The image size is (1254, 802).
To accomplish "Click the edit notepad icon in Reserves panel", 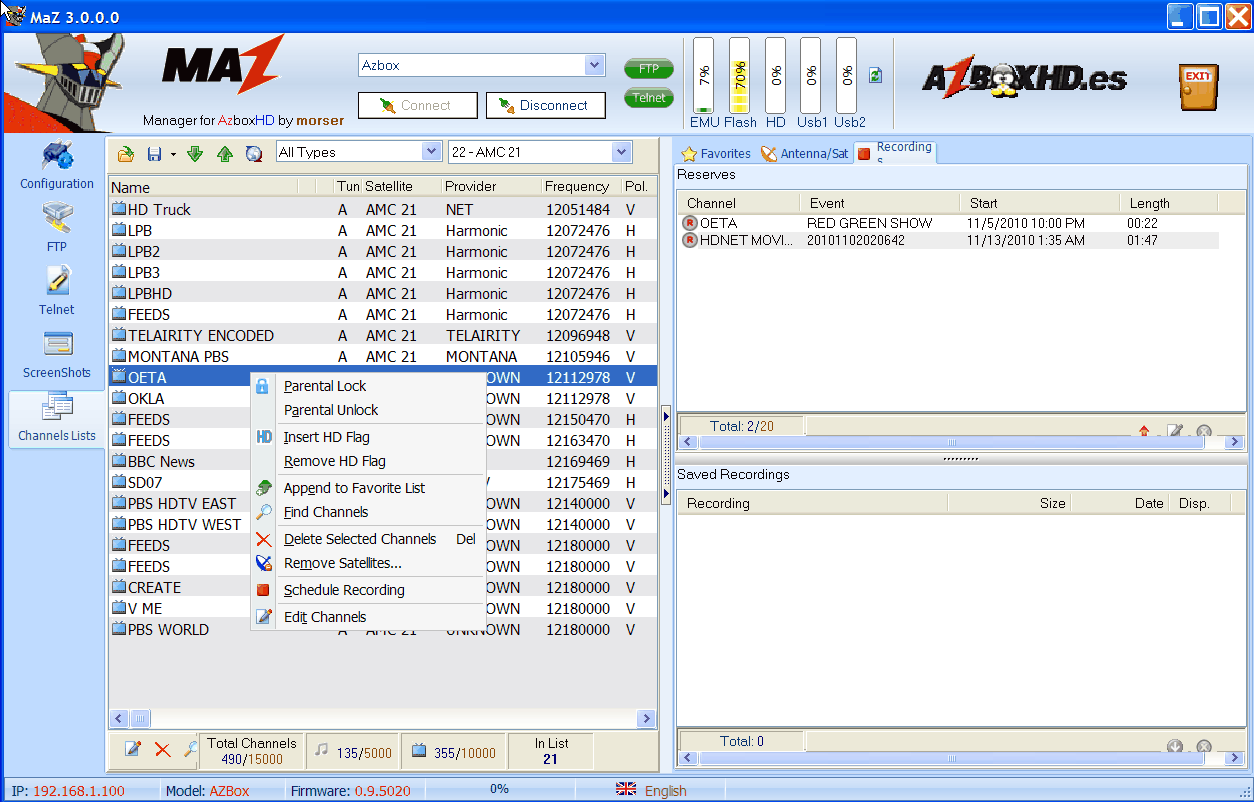I will pos(1175,432).
